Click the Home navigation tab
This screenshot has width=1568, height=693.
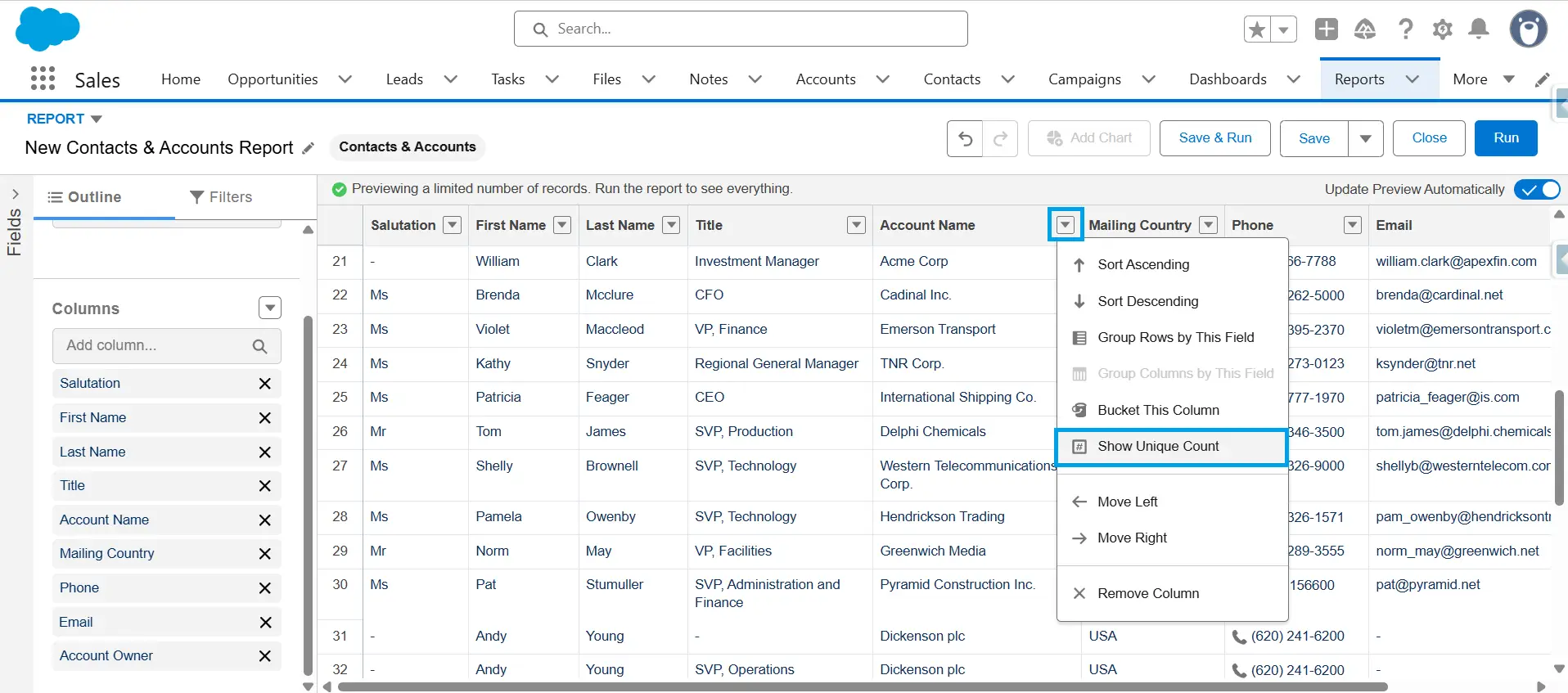(181, 79)
